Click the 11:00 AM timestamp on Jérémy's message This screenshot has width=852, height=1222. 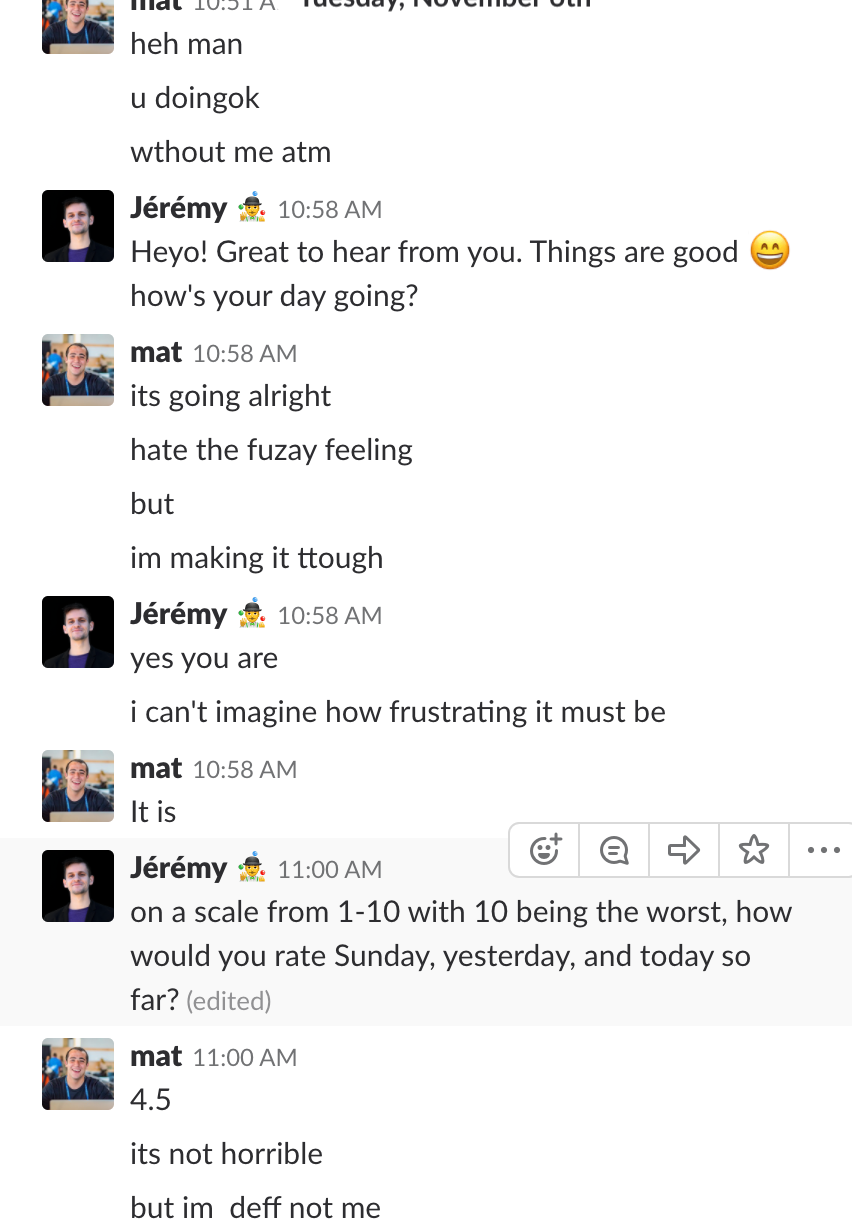[x=330, y=870]
